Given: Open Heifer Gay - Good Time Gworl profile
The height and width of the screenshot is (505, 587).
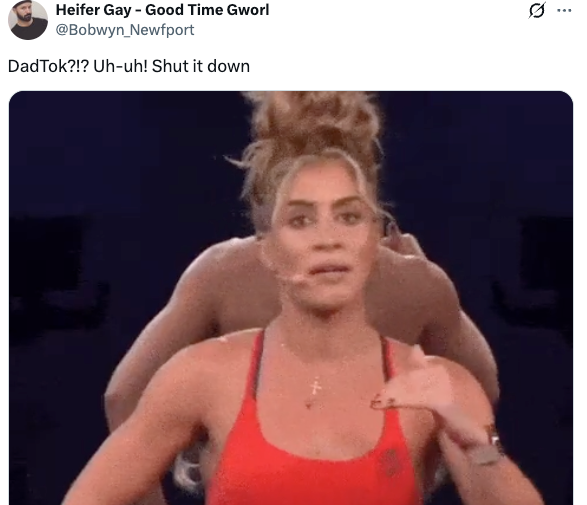Looking at the screenshot, I should pos(162,10).
